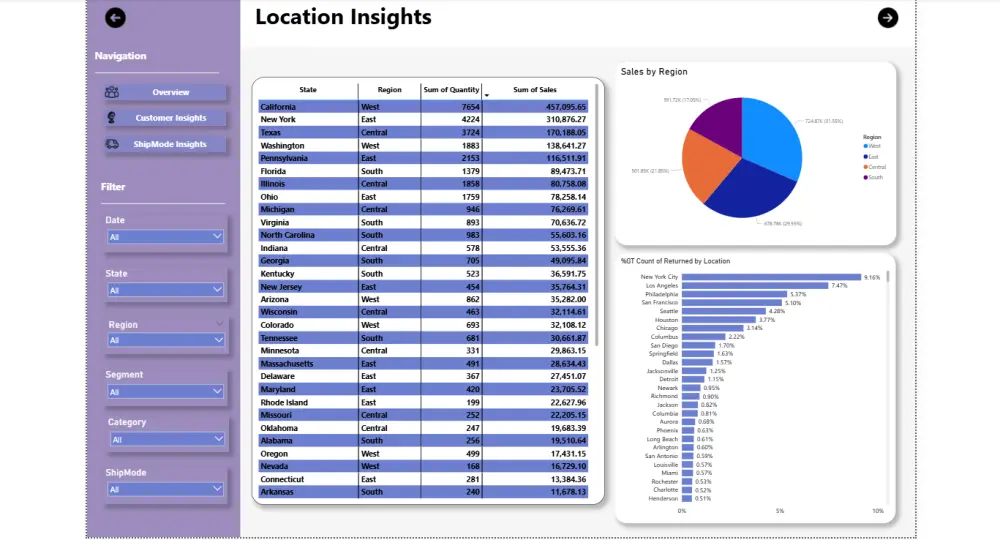
Task: Click the 310,876.27 sales value
Action: click(566, 119)
